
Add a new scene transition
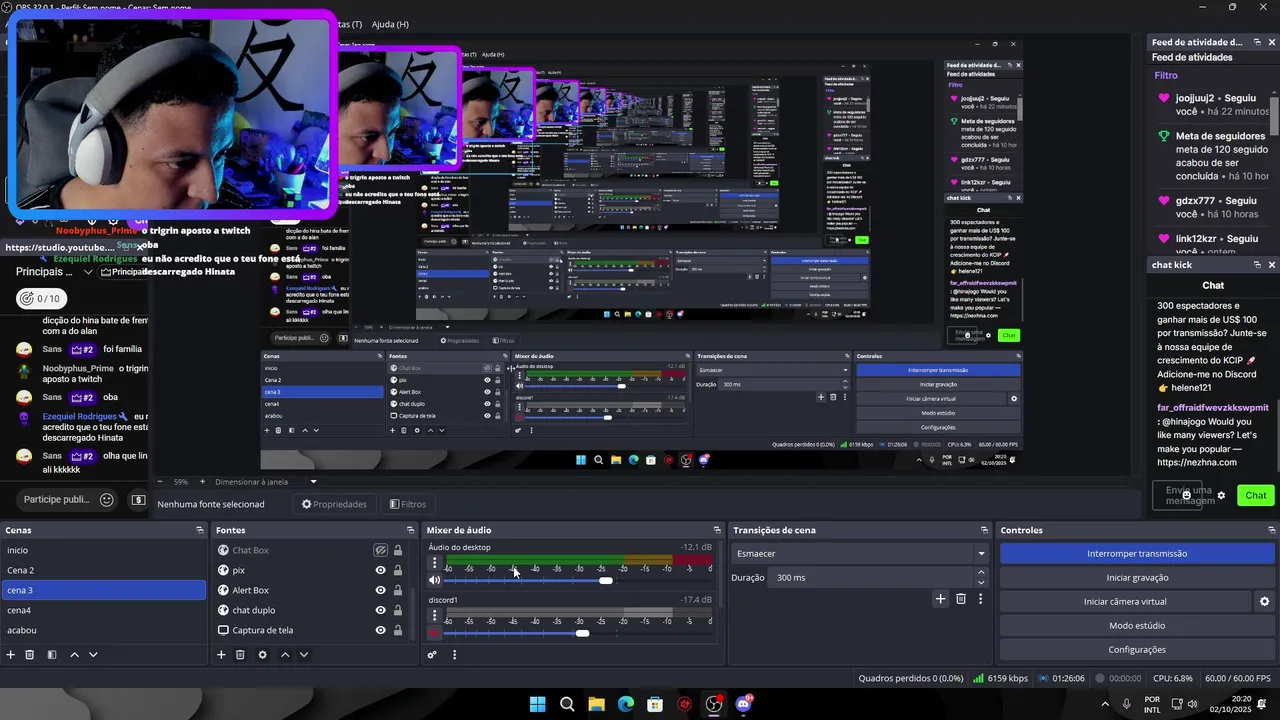pos(940,599)
